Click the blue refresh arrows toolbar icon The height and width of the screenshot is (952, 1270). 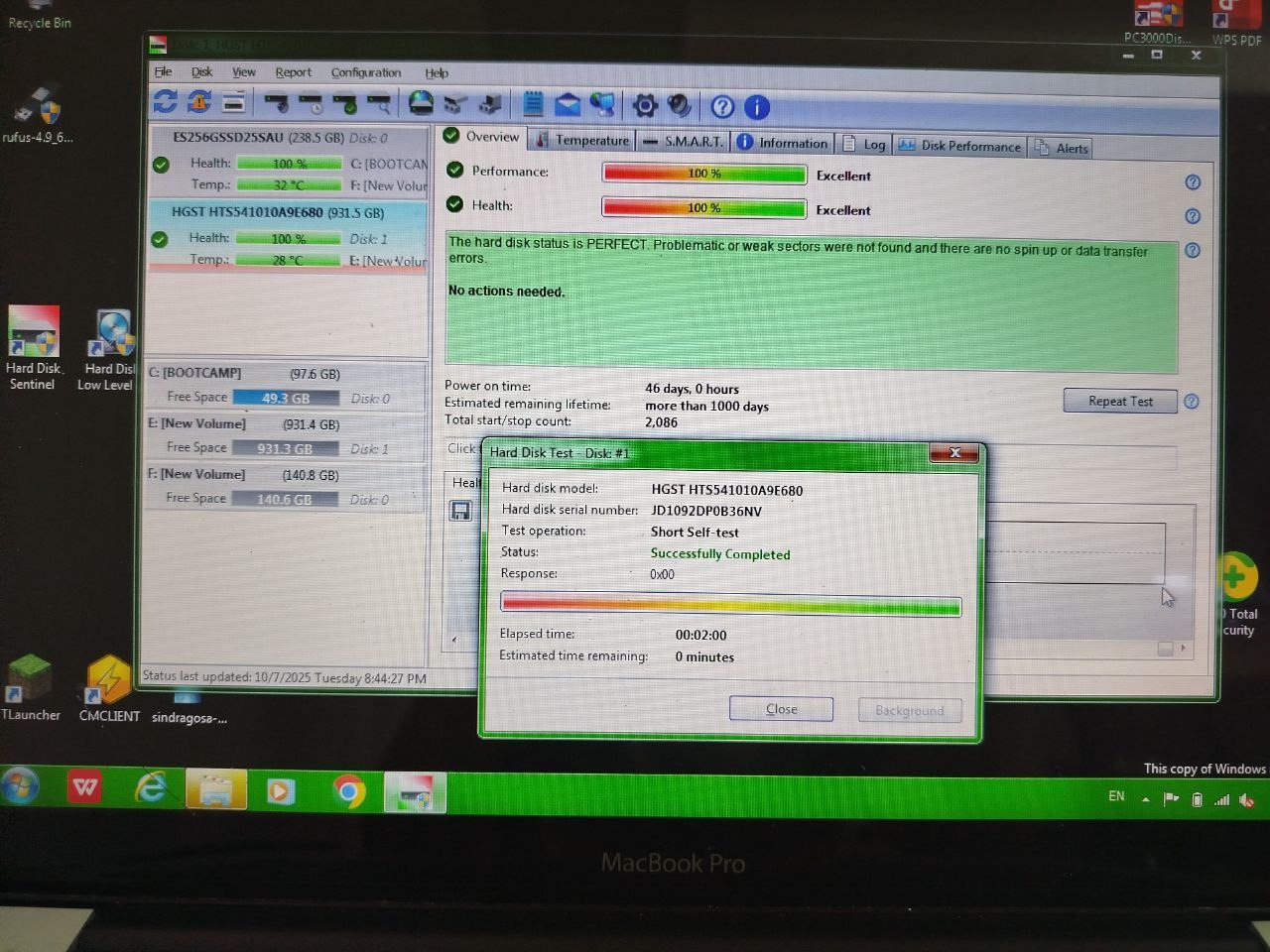click(x=165, y=101)
